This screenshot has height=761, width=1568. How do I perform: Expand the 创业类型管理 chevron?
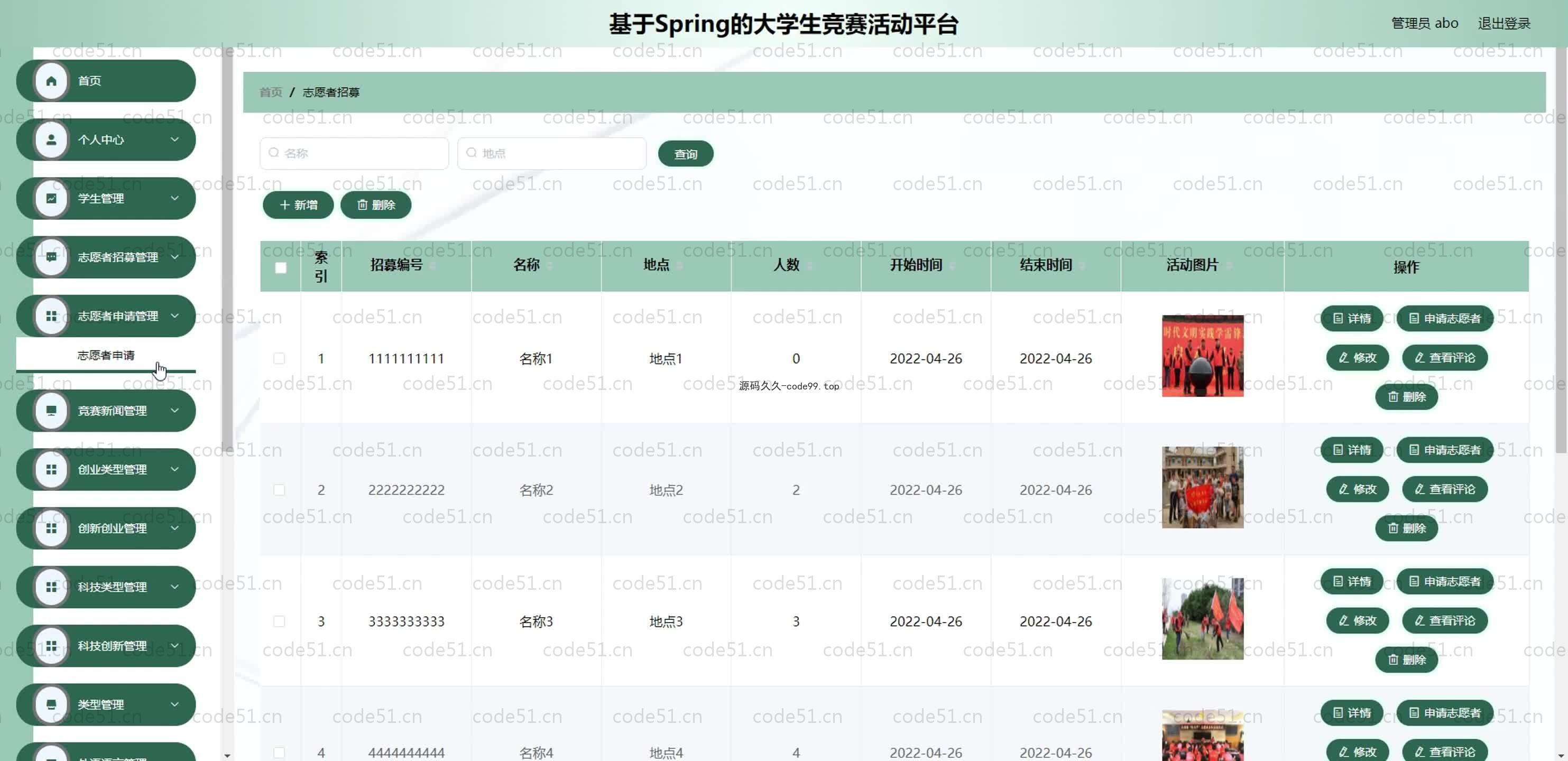click(x=174, y=469)
